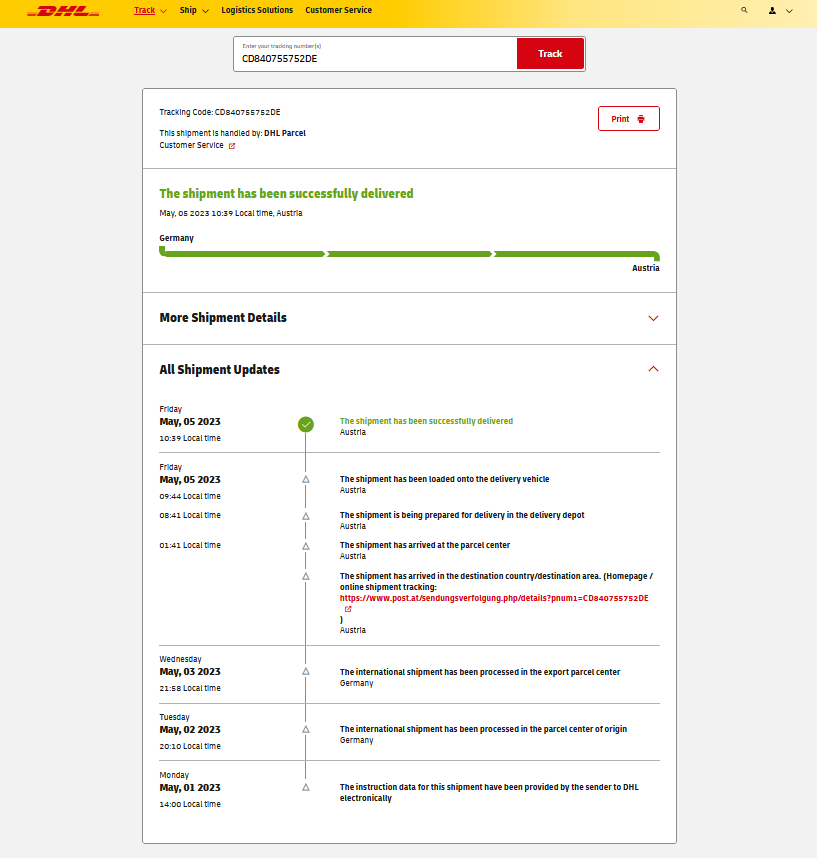Image resolution: width=817 pixels, height=858 pixels.
Task: Click the green delivered checkmark icon
Action: coord(306,424)
